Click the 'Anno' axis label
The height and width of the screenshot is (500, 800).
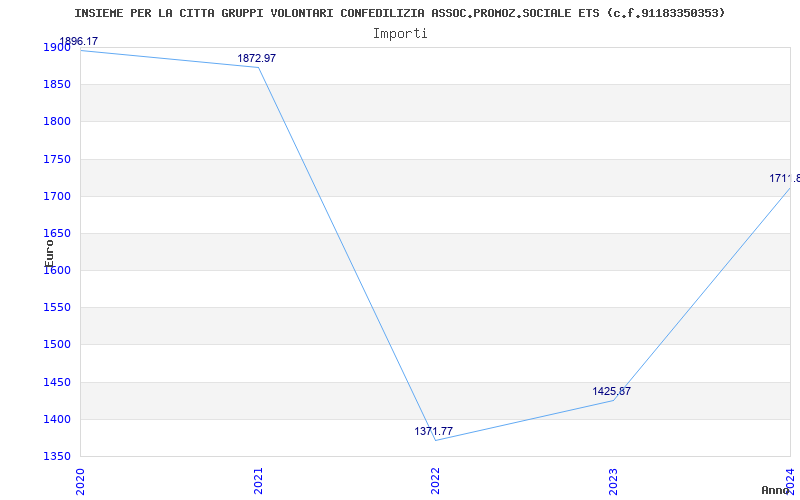(775, 490)
